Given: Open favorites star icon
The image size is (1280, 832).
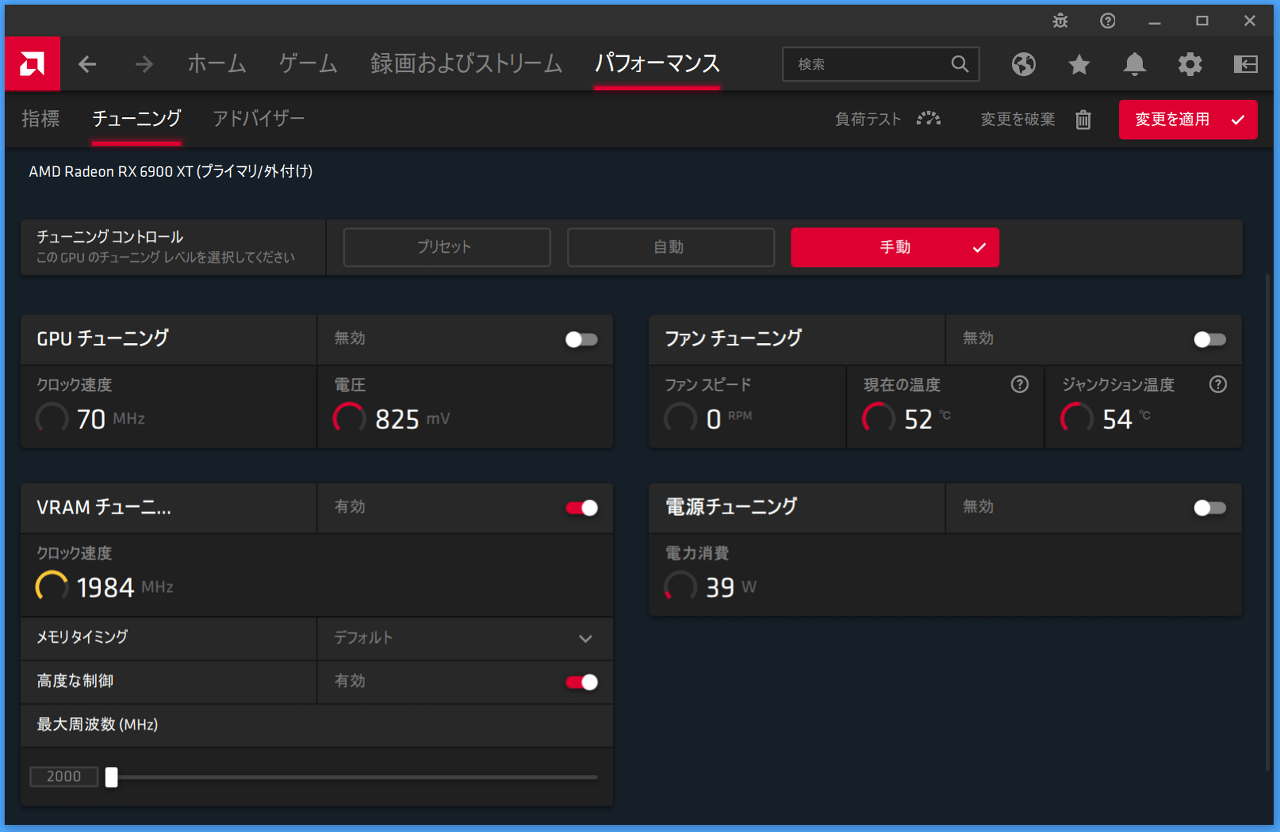Looking at the screenshot, I should click(1079, 64).
